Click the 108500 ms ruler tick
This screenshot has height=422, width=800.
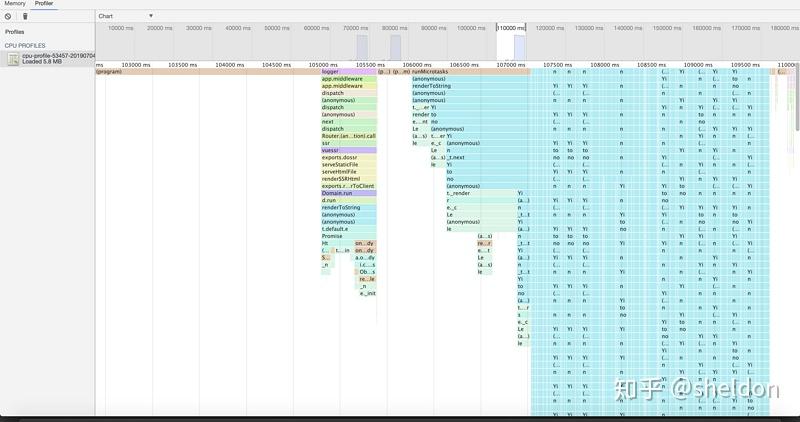pos(651,65)
